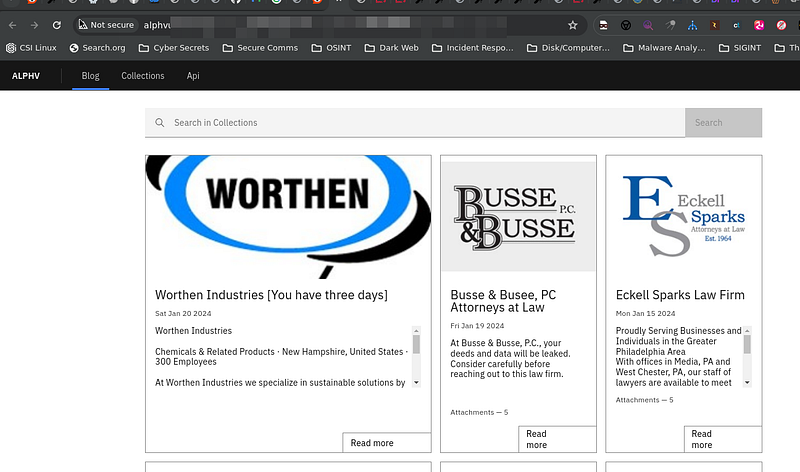Open the Worthen Industries post title
The height and width of the screenshot is (472, 800).
271,295
